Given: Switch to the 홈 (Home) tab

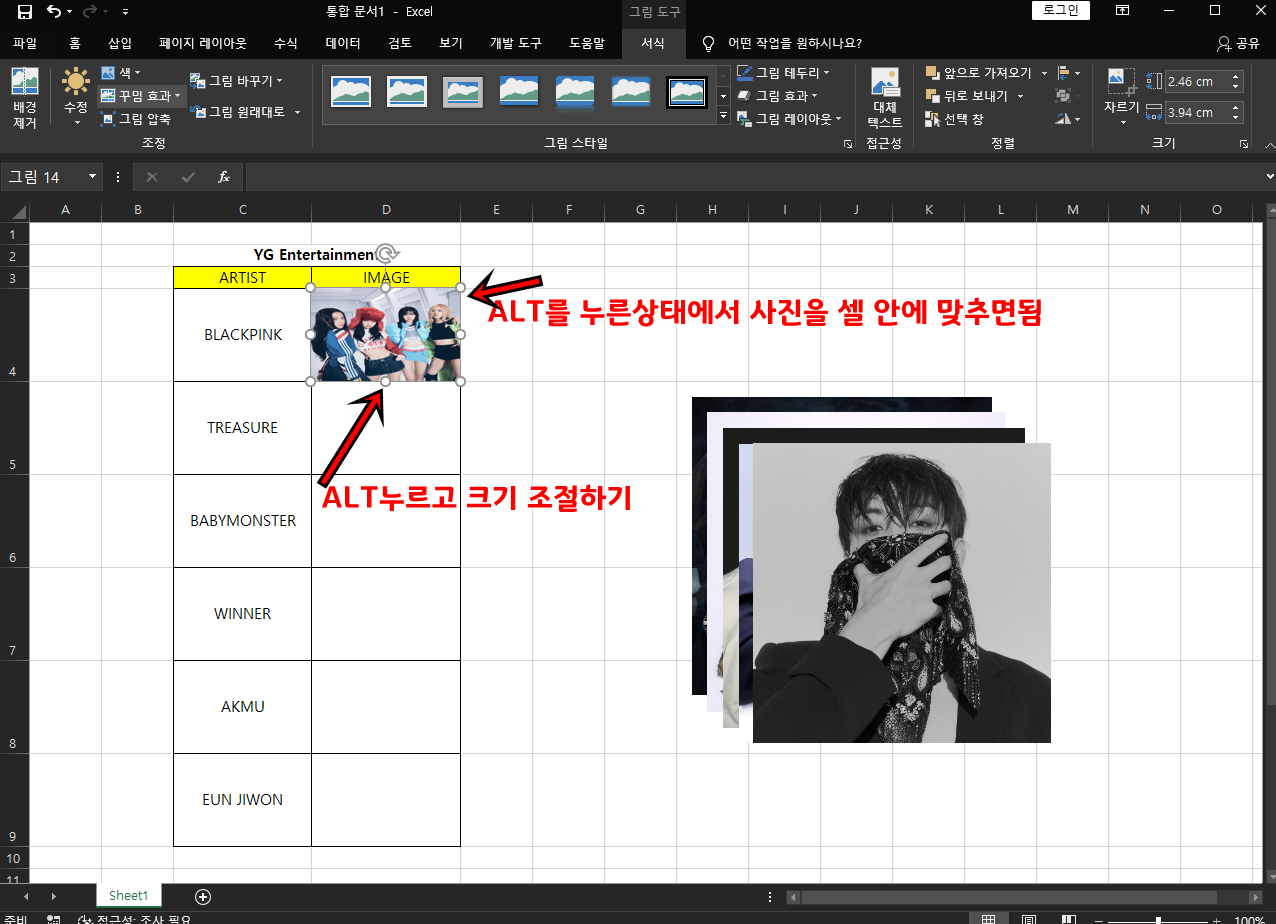Looking at the screenshot, I should coord(75,43).
